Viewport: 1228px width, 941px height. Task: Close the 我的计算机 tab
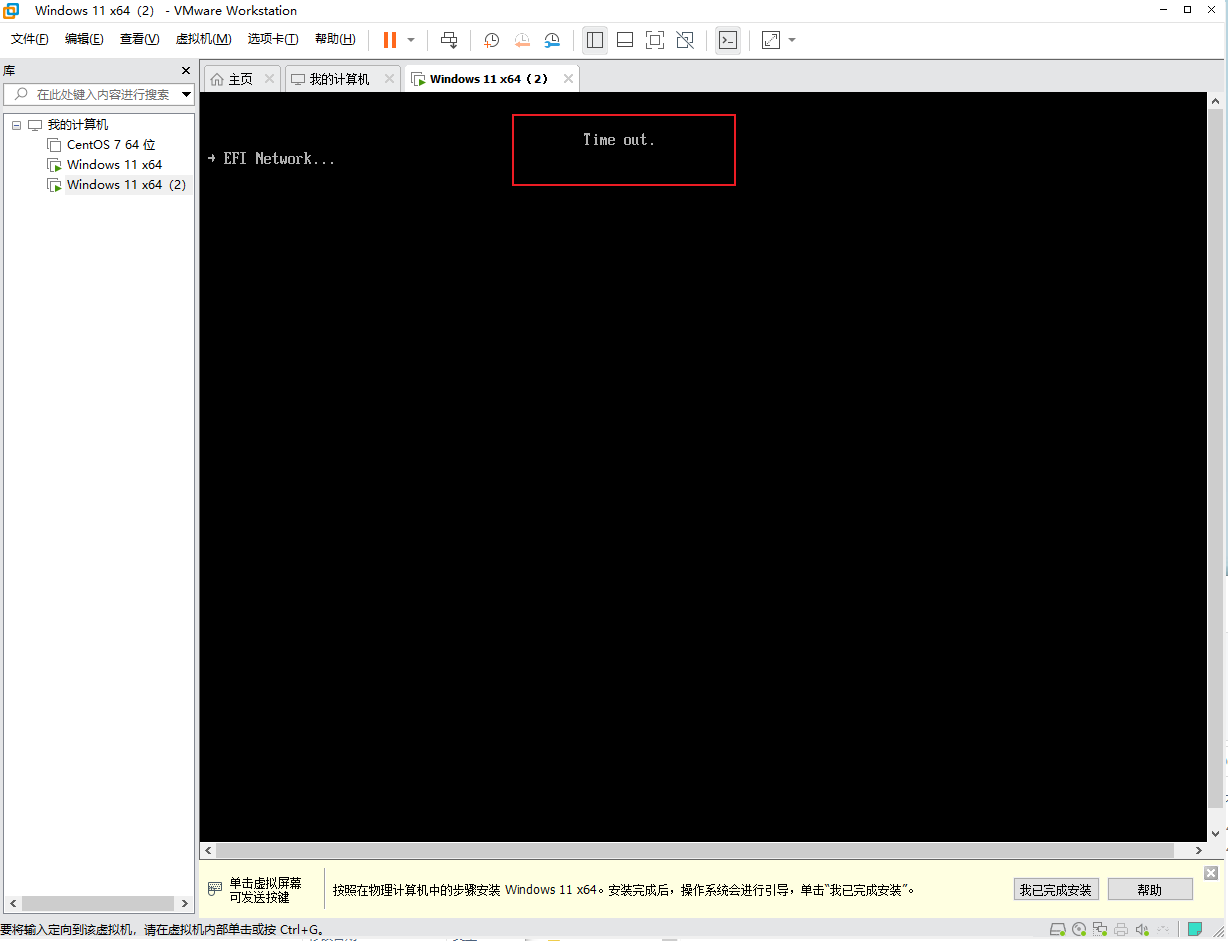pyautogui.click(x=388, y=79)
